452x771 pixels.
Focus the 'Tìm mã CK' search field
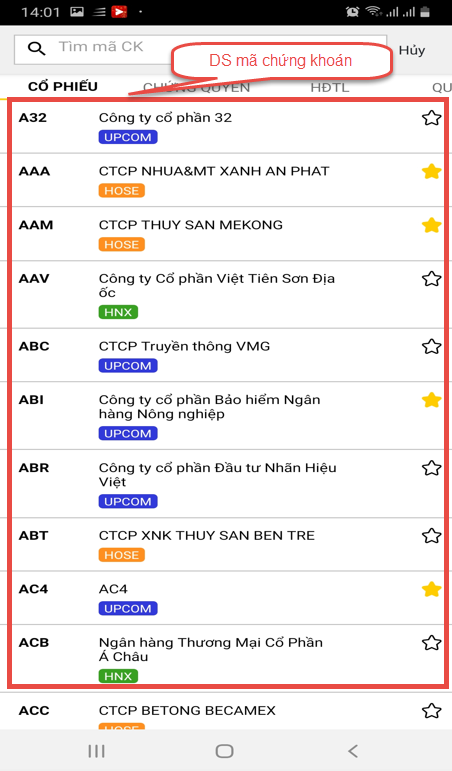200,49
